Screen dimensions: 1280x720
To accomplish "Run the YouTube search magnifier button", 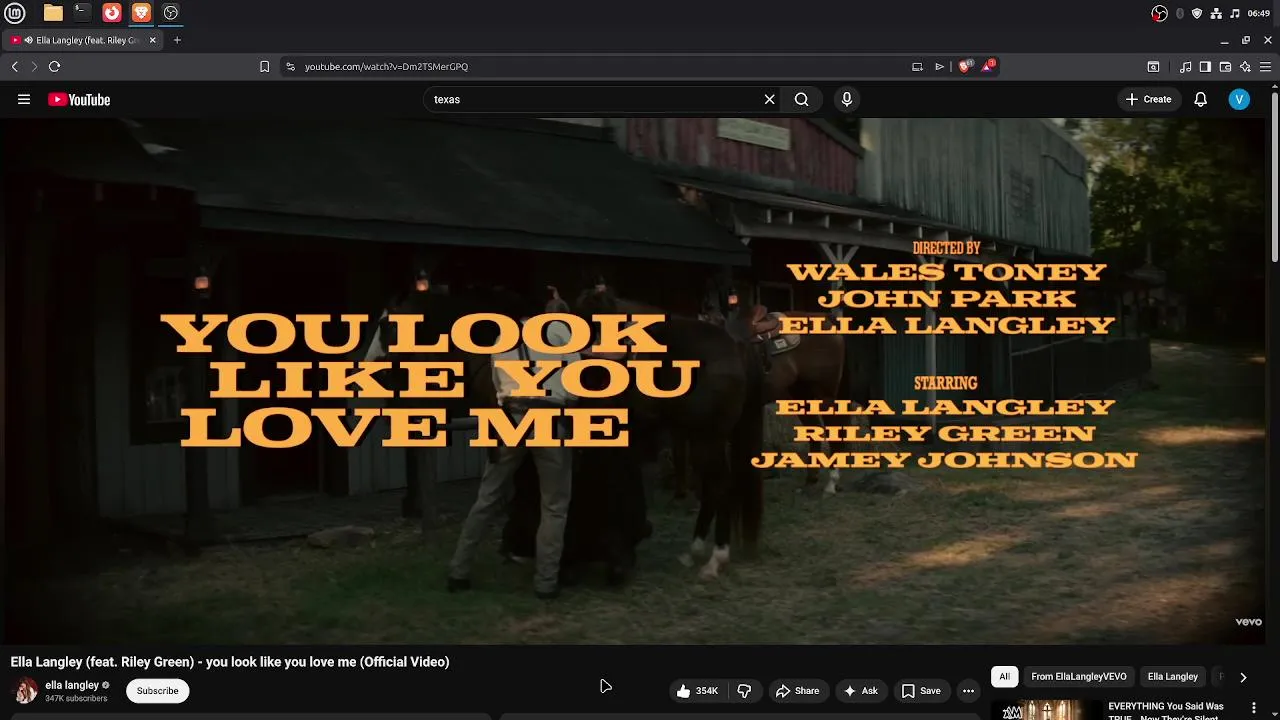I will coord(801,99).
